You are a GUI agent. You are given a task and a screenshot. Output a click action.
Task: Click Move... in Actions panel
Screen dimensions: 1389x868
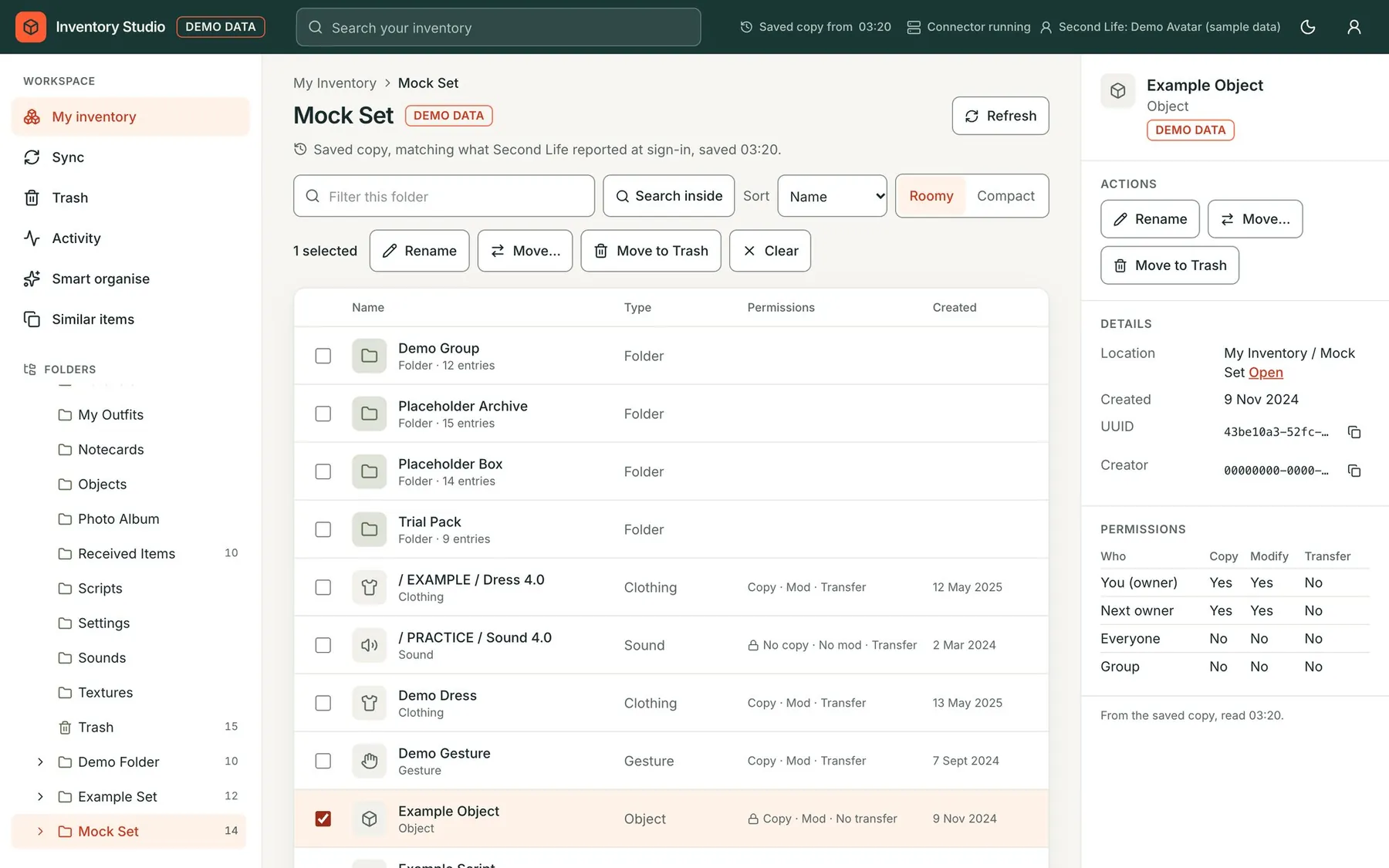click(1255, 219)
